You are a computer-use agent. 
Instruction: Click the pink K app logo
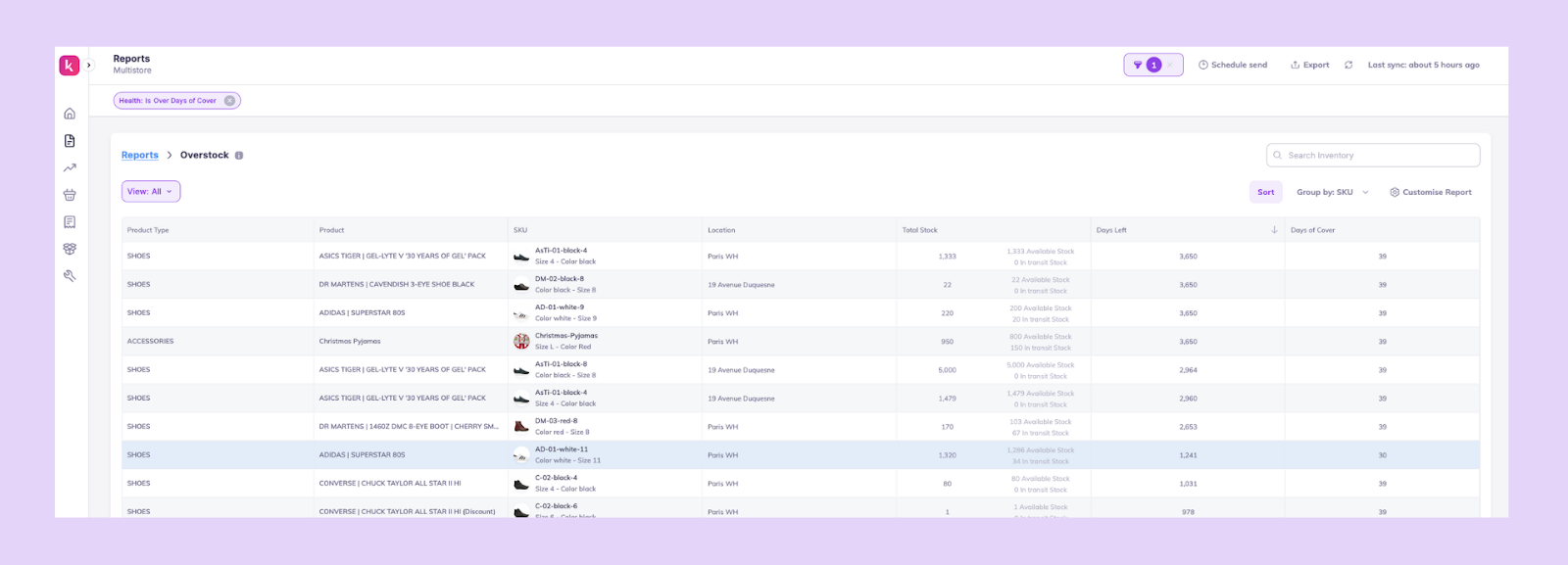pyautogui.click(x=69, y=66)
